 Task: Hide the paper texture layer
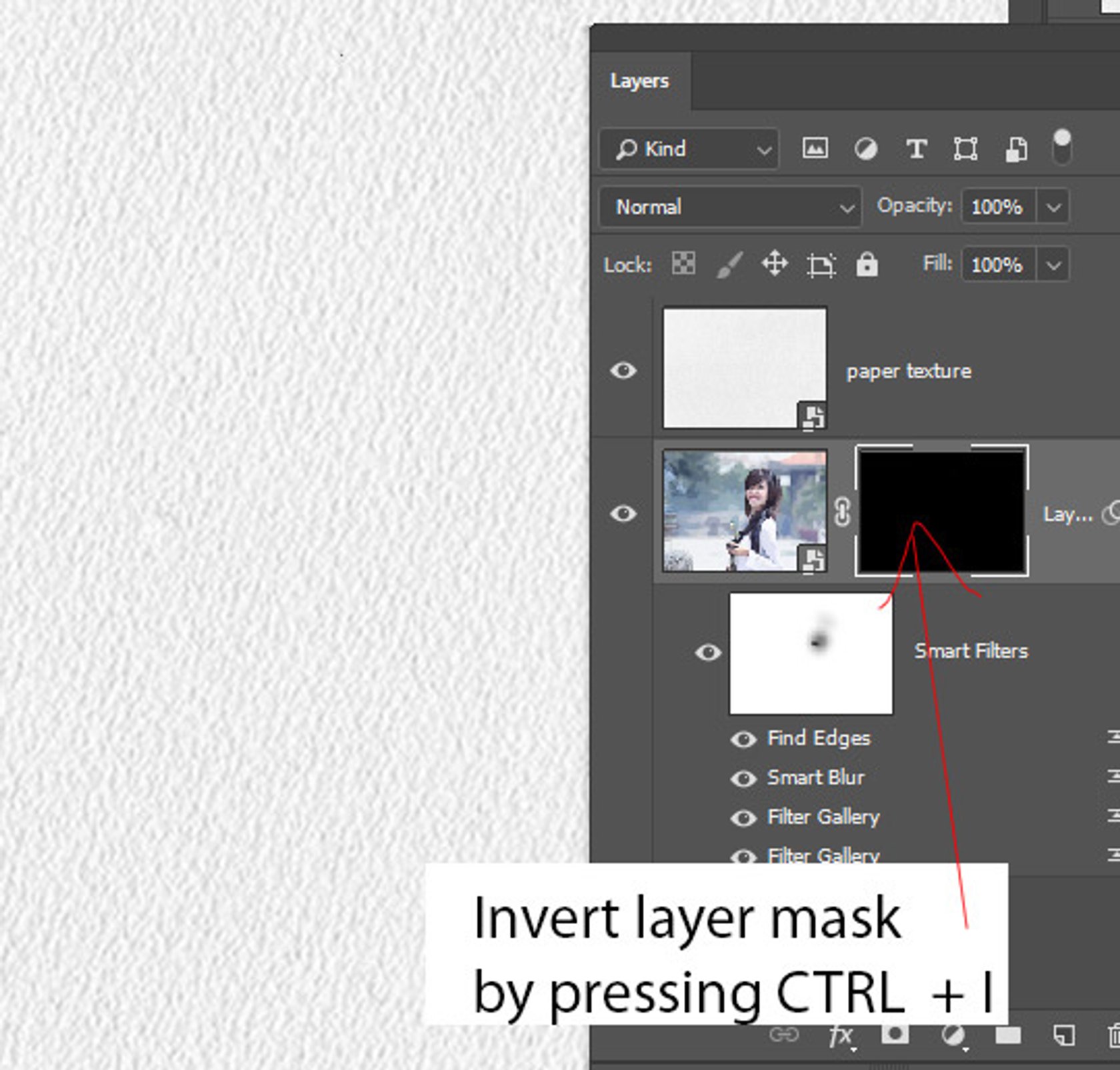[625, 371]
